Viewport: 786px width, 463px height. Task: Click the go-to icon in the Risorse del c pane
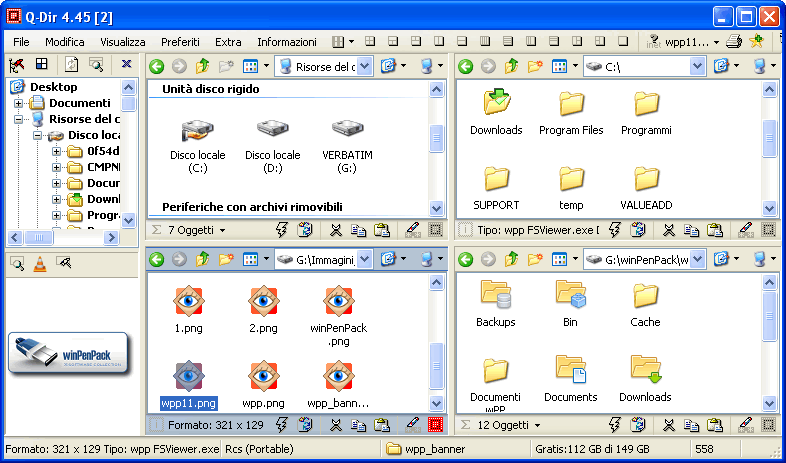387,66
